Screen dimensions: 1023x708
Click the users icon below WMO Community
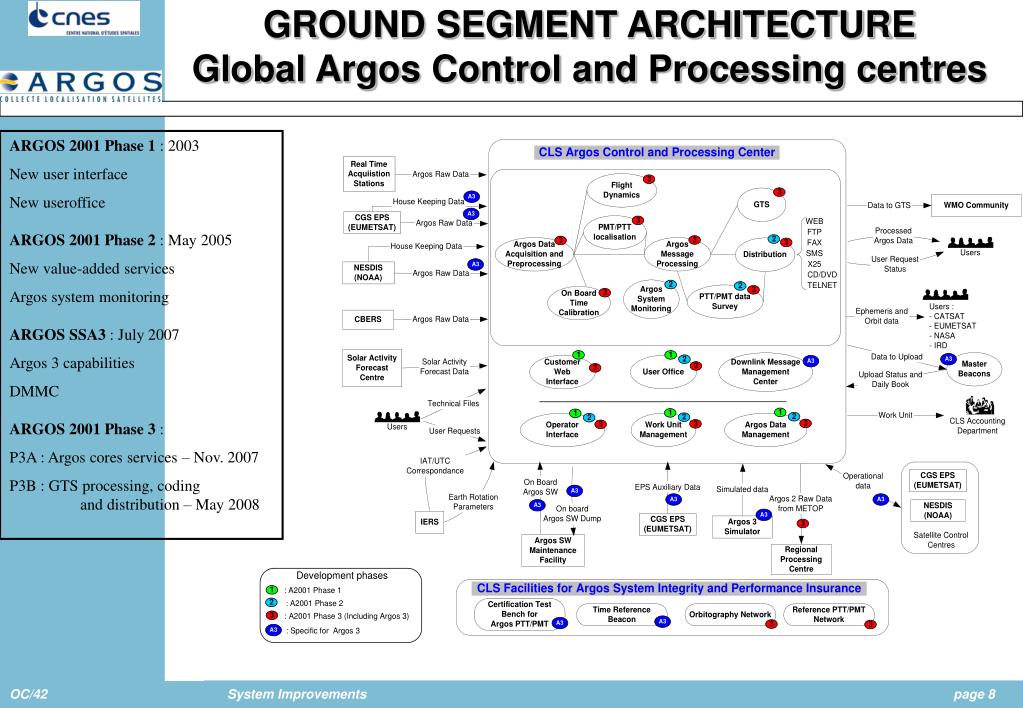[x=970, y=242]
